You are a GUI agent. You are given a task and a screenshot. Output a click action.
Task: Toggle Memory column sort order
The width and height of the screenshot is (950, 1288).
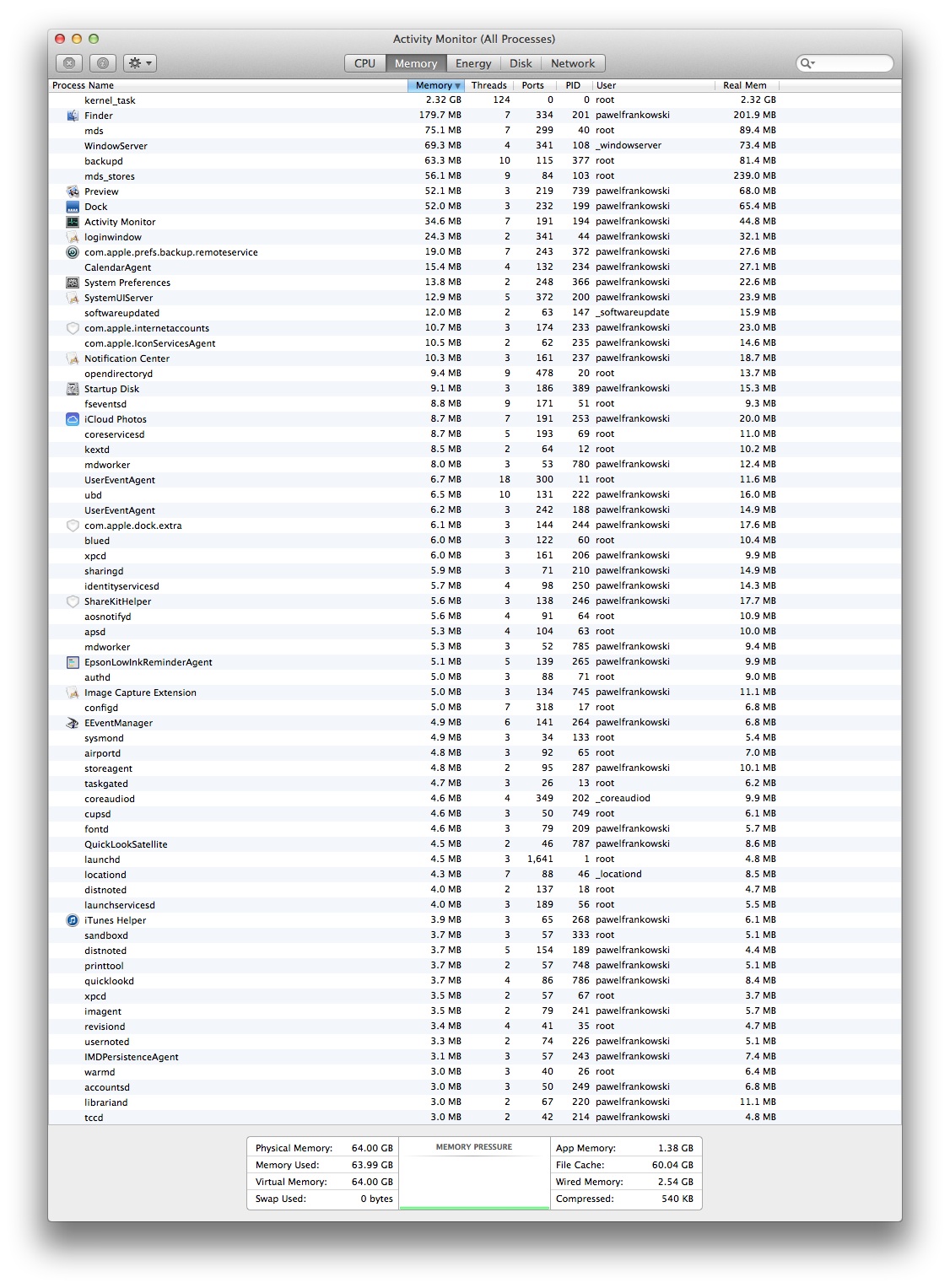click(x=436, y=85)
